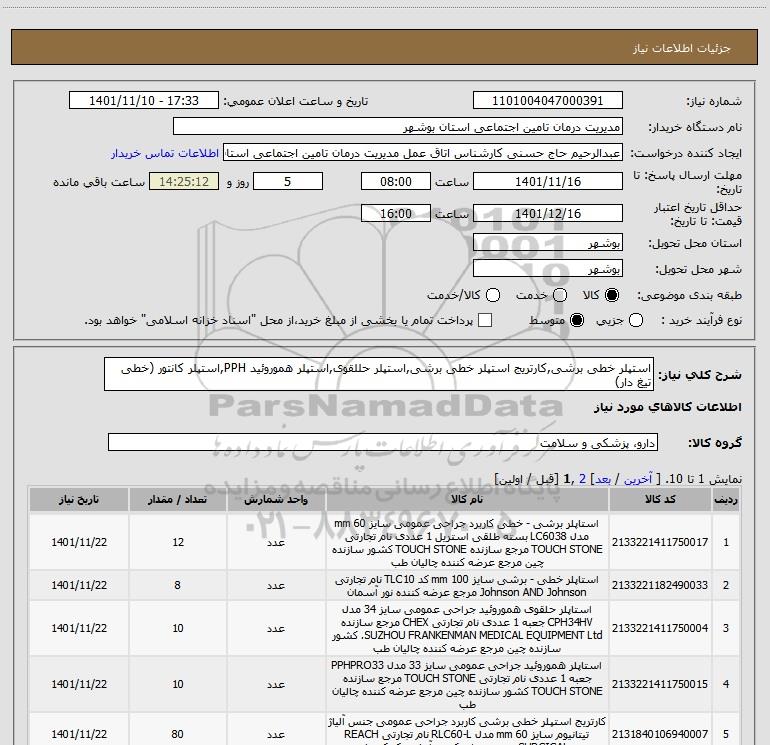
Task: Click quantity 80 in row 5
Action: point(178,734)
